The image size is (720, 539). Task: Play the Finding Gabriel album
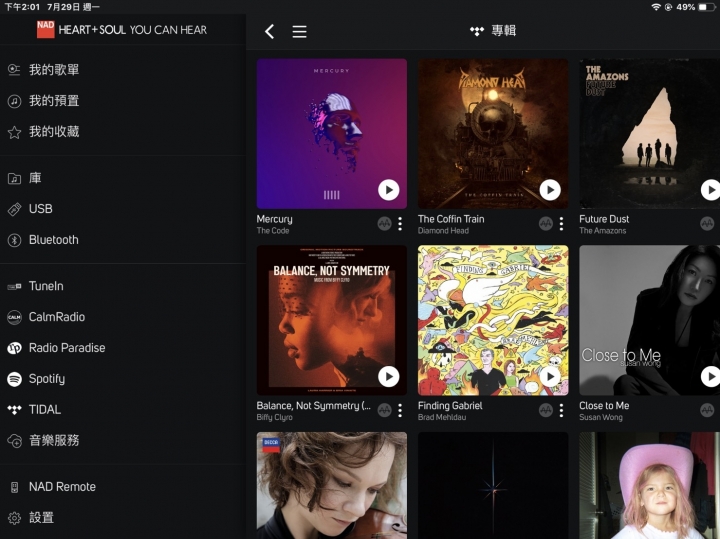point(550,376)
